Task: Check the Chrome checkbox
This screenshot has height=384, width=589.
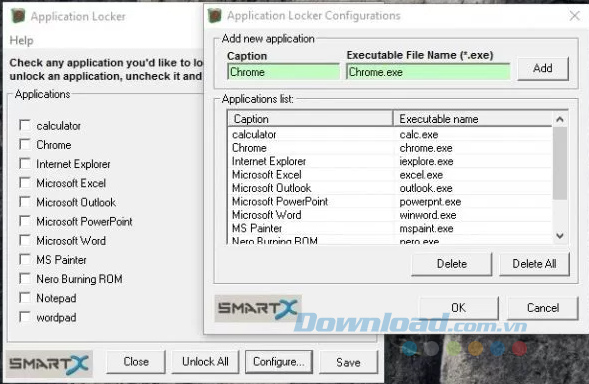Action: [25, 145]
